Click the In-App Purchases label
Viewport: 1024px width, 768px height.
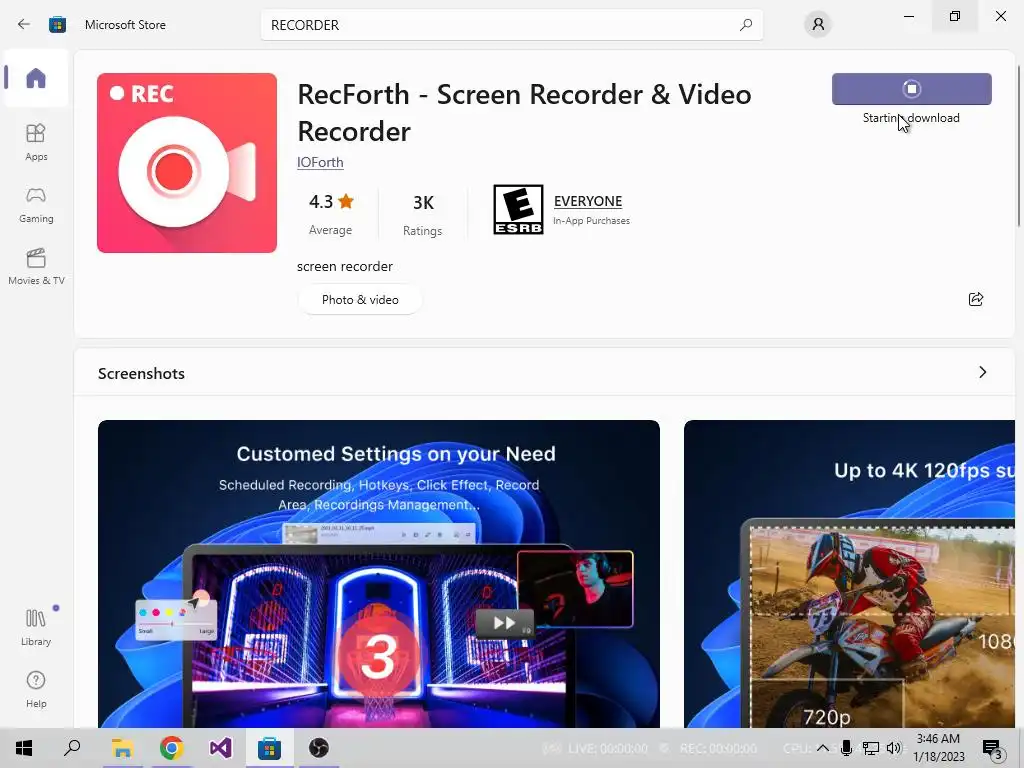[592, 221]
